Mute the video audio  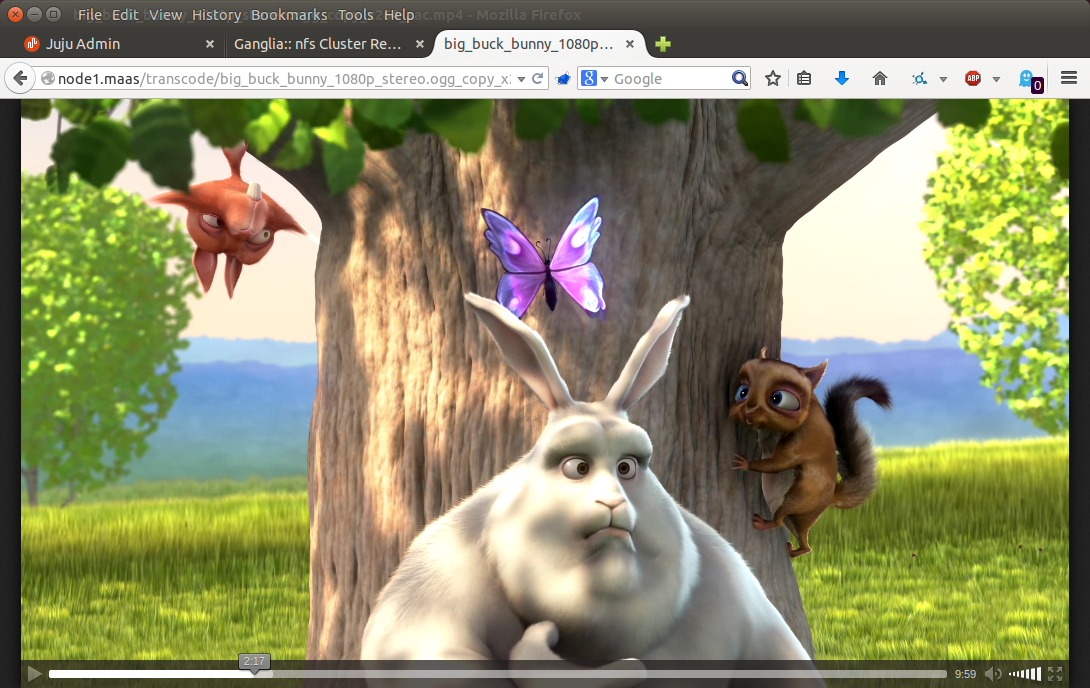(993, 673)
